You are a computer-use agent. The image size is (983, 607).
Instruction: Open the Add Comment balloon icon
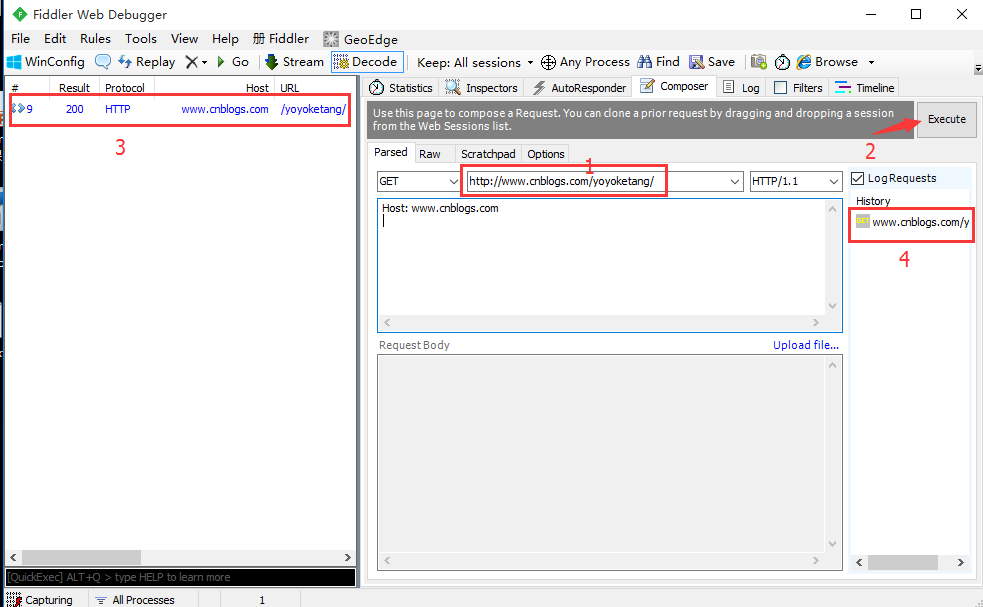click(103, 61)
